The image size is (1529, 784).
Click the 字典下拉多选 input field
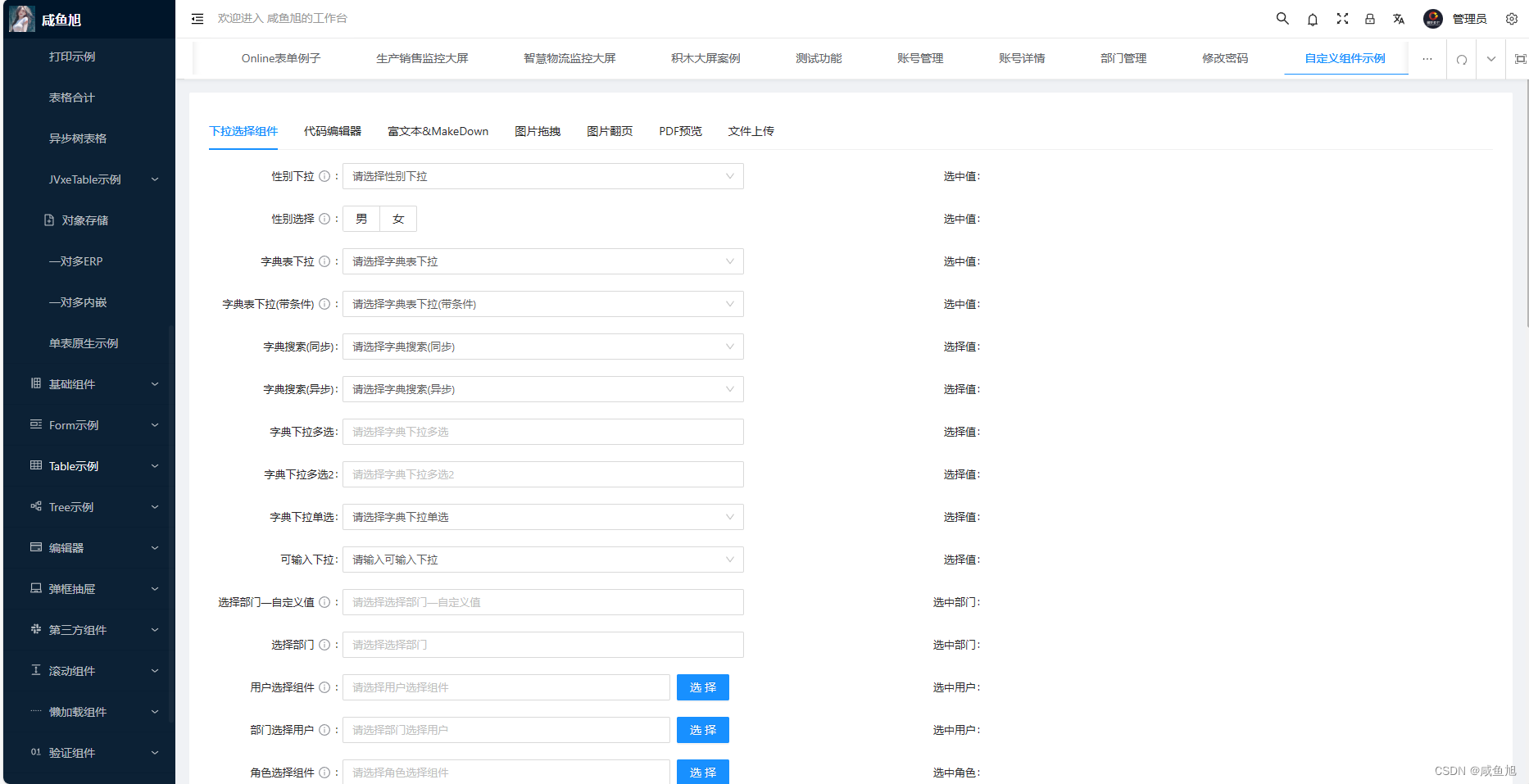coord(543,432)
